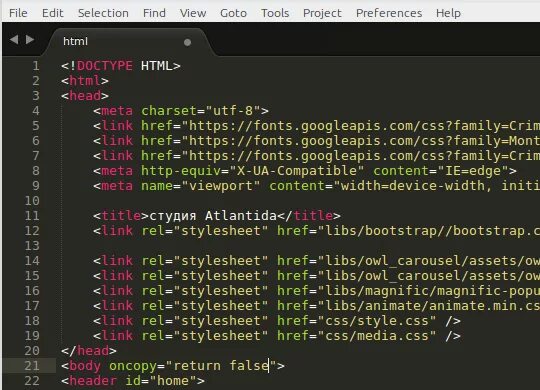The height and width of the screenshot is (390, 540).
Task: Click the closing title tag
Action: pyautogui.click(x=309, y=216)
